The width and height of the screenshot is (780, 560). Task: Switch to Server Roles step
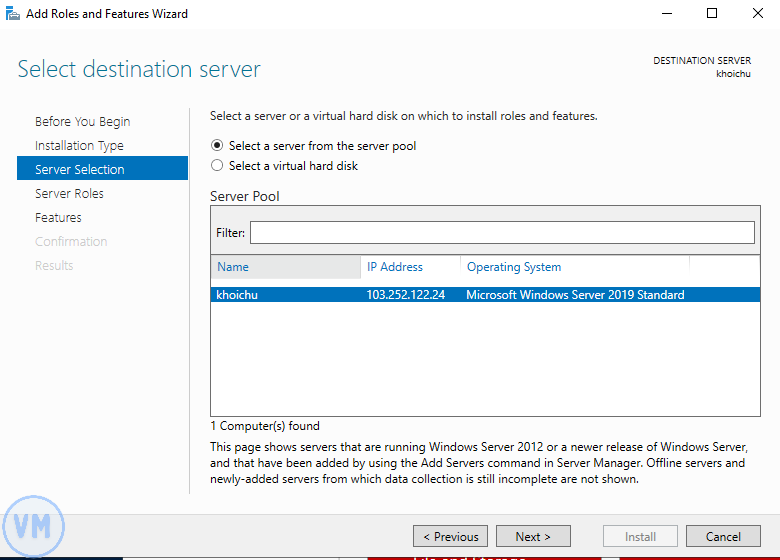[x=69, y=194]
